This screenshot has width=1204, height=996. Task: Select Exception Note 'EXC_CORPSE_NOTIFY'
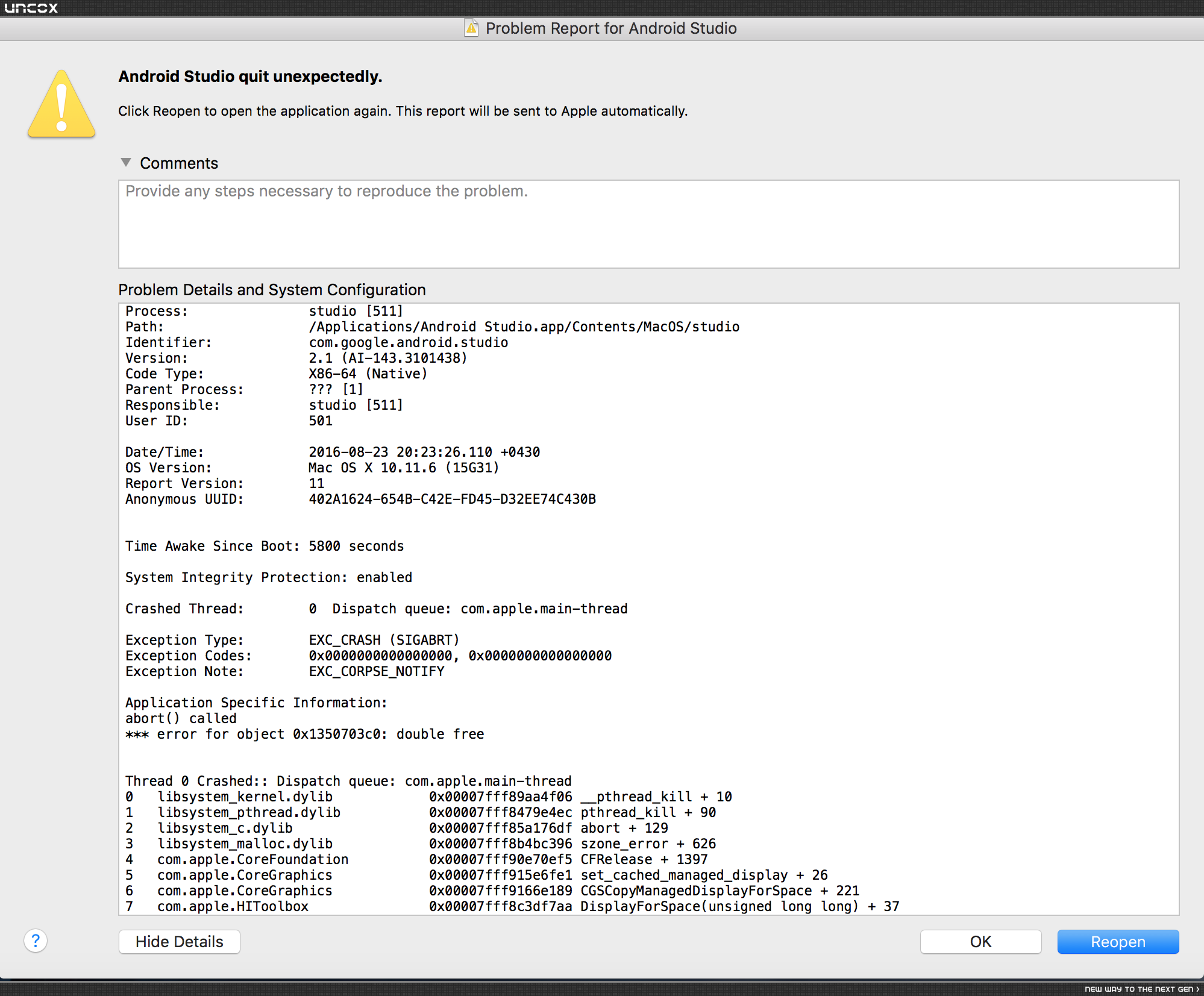(x=377, y=671)
